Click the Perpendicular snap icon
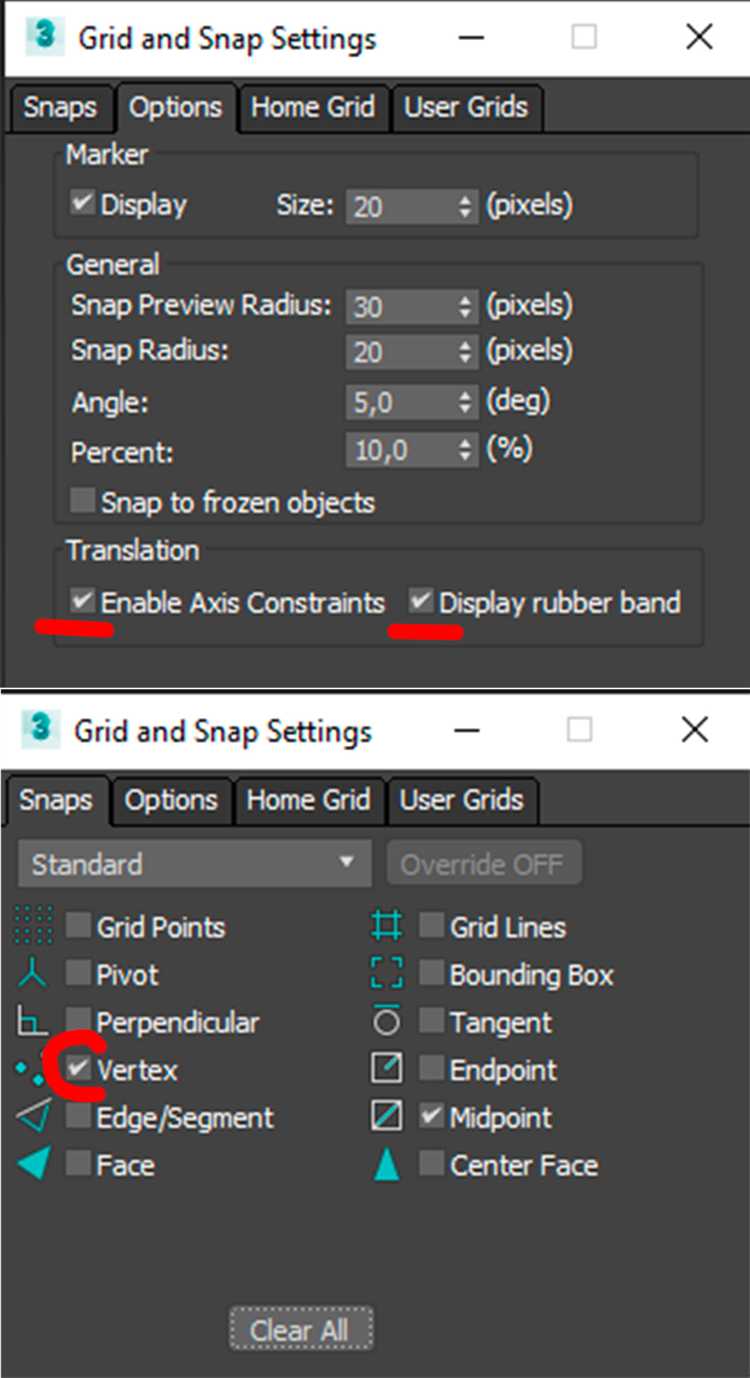The height and width of the screenshot is (1378, 750). tap(33, 1022)
